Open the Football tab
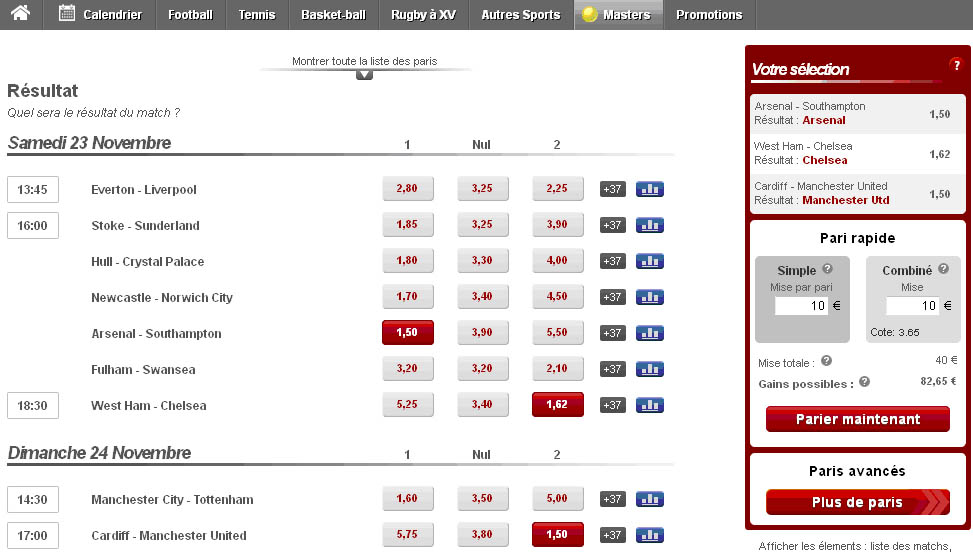 tap(190, 15)
